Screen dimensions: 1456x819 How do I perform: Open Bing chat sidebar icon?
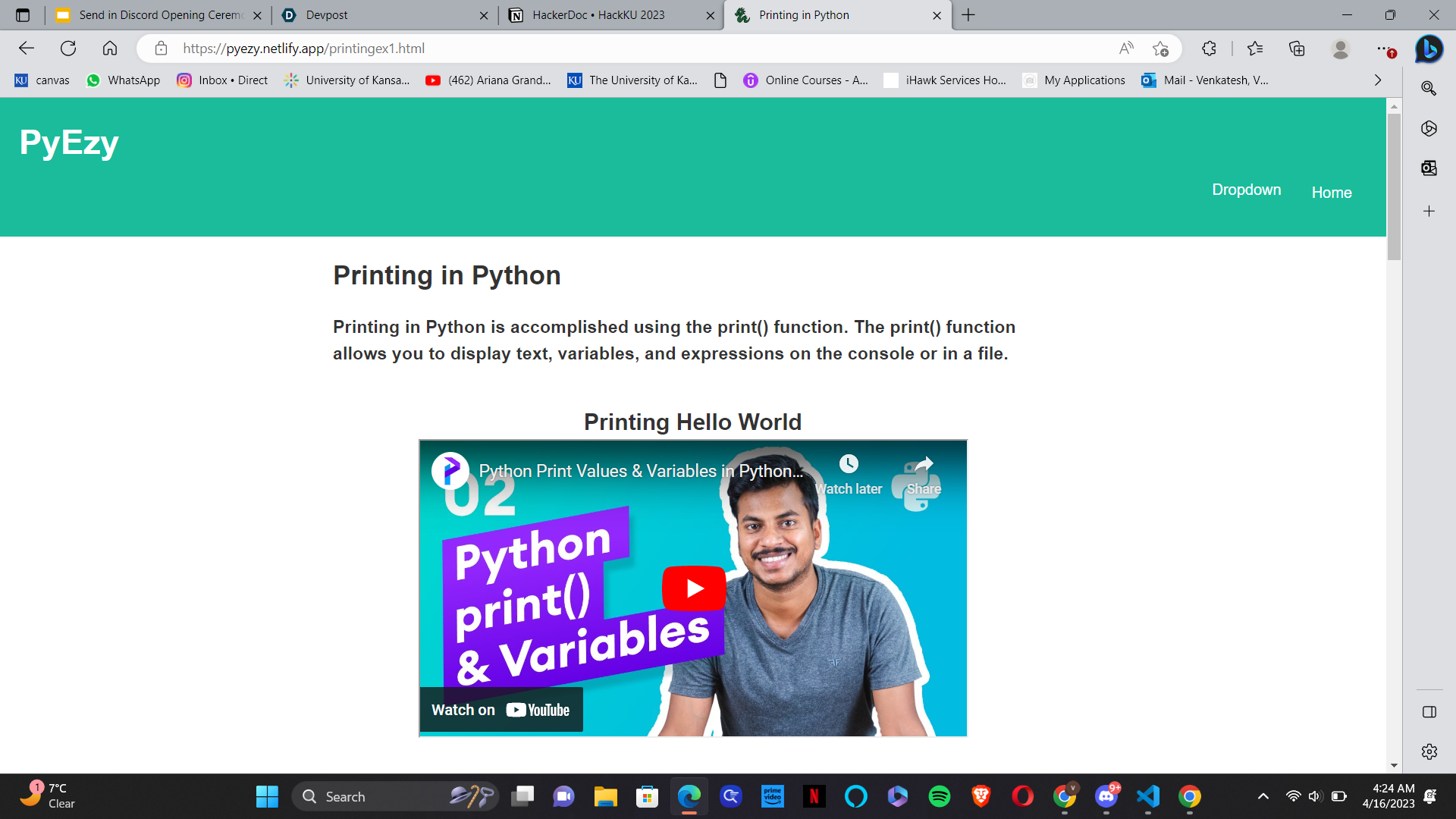coord(1429,49)
